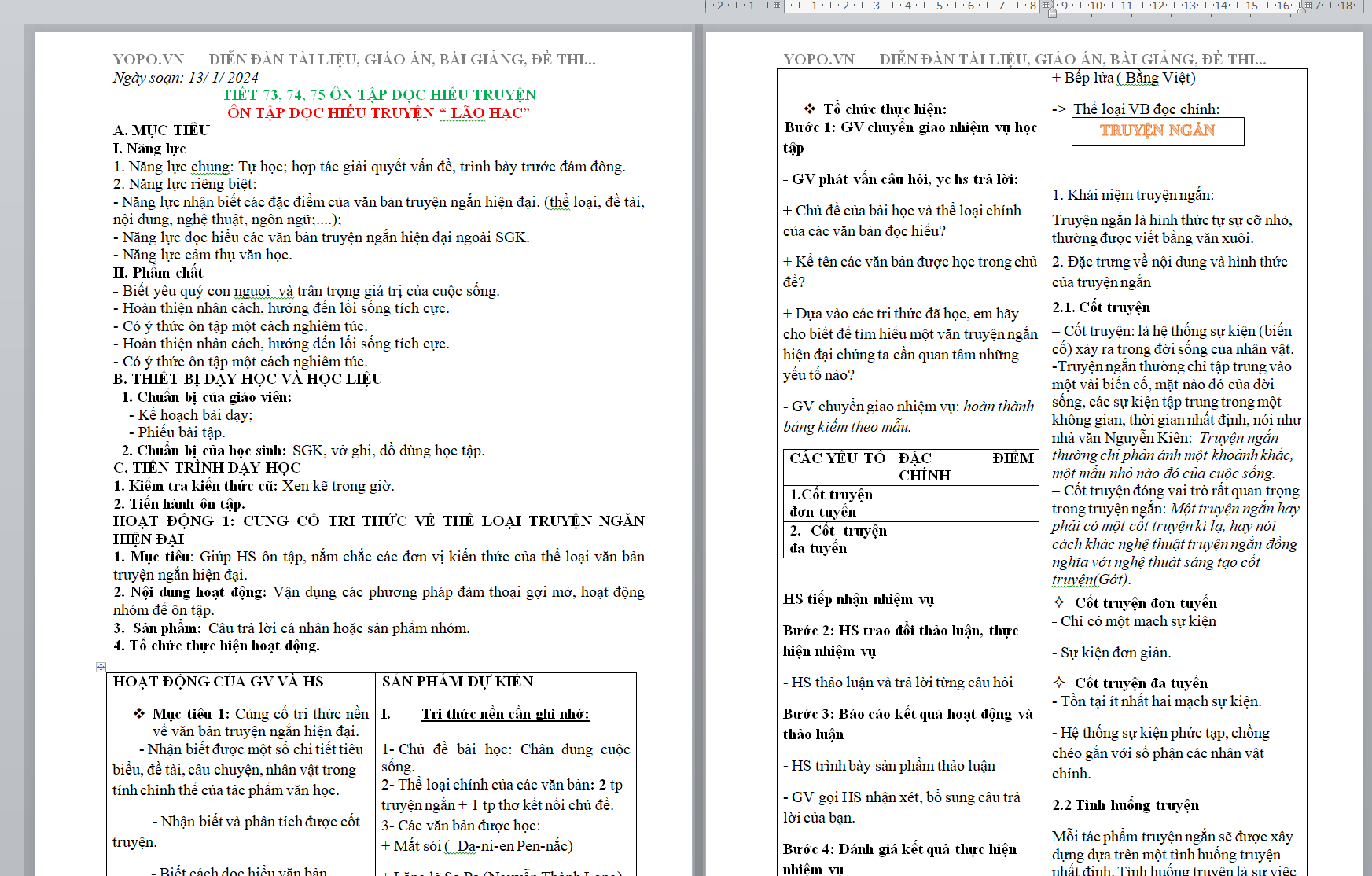Click the line '2. Năng lực riêng biệt:'

pyautogui.click(x=185, y=184)
